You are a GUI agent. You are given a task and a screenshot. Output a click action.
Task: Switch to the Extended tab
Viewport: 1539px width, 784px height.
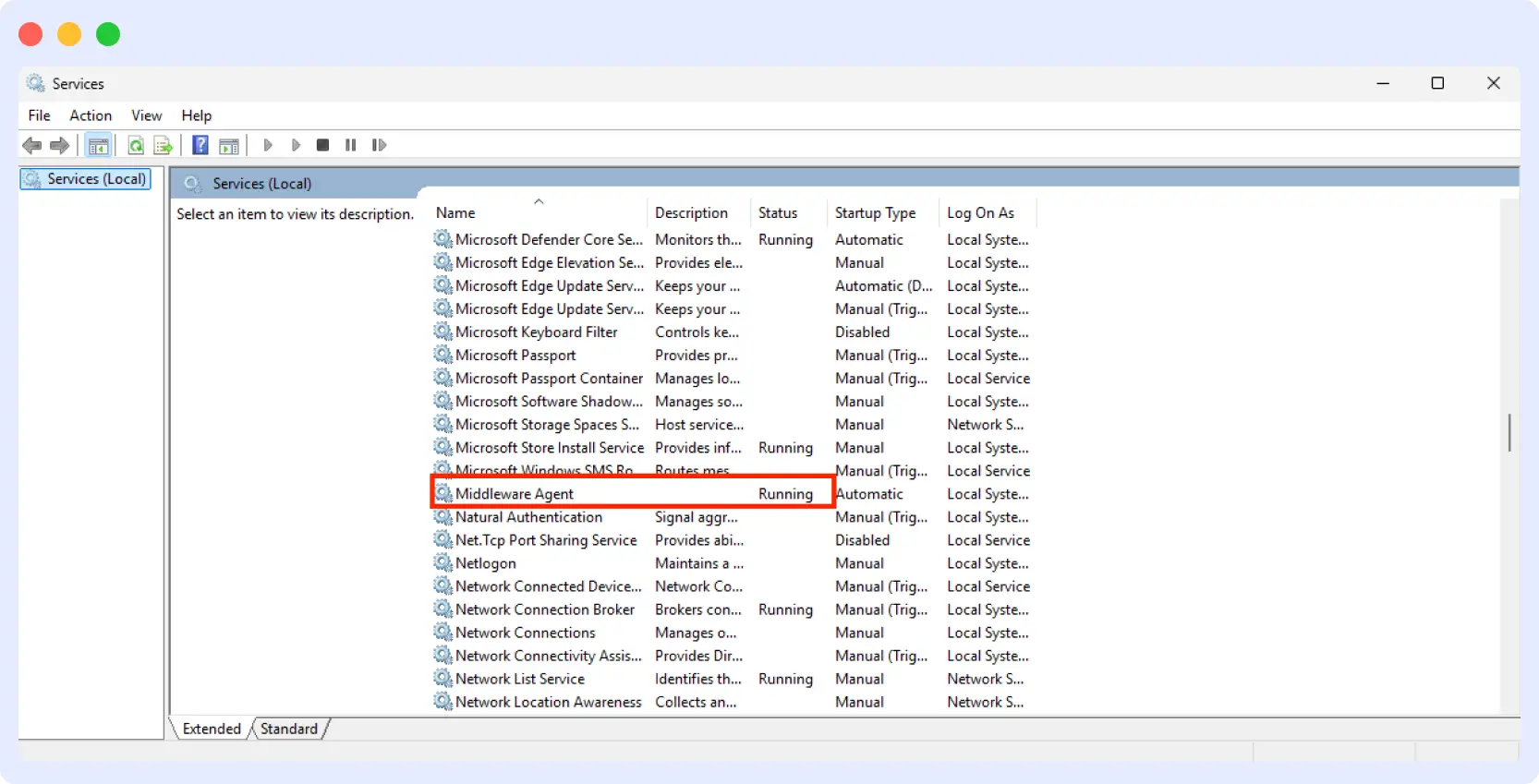point(212,729)
